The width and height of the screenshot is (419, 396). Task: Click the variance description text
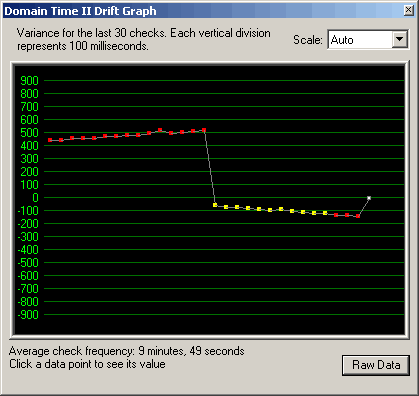tap(144, 39)
